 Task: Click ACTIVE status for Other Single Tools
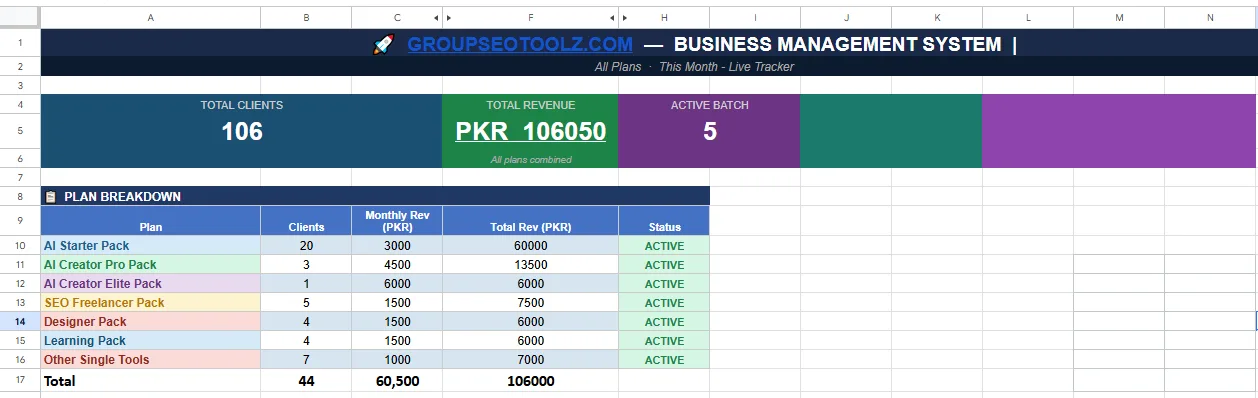point(664,360)
